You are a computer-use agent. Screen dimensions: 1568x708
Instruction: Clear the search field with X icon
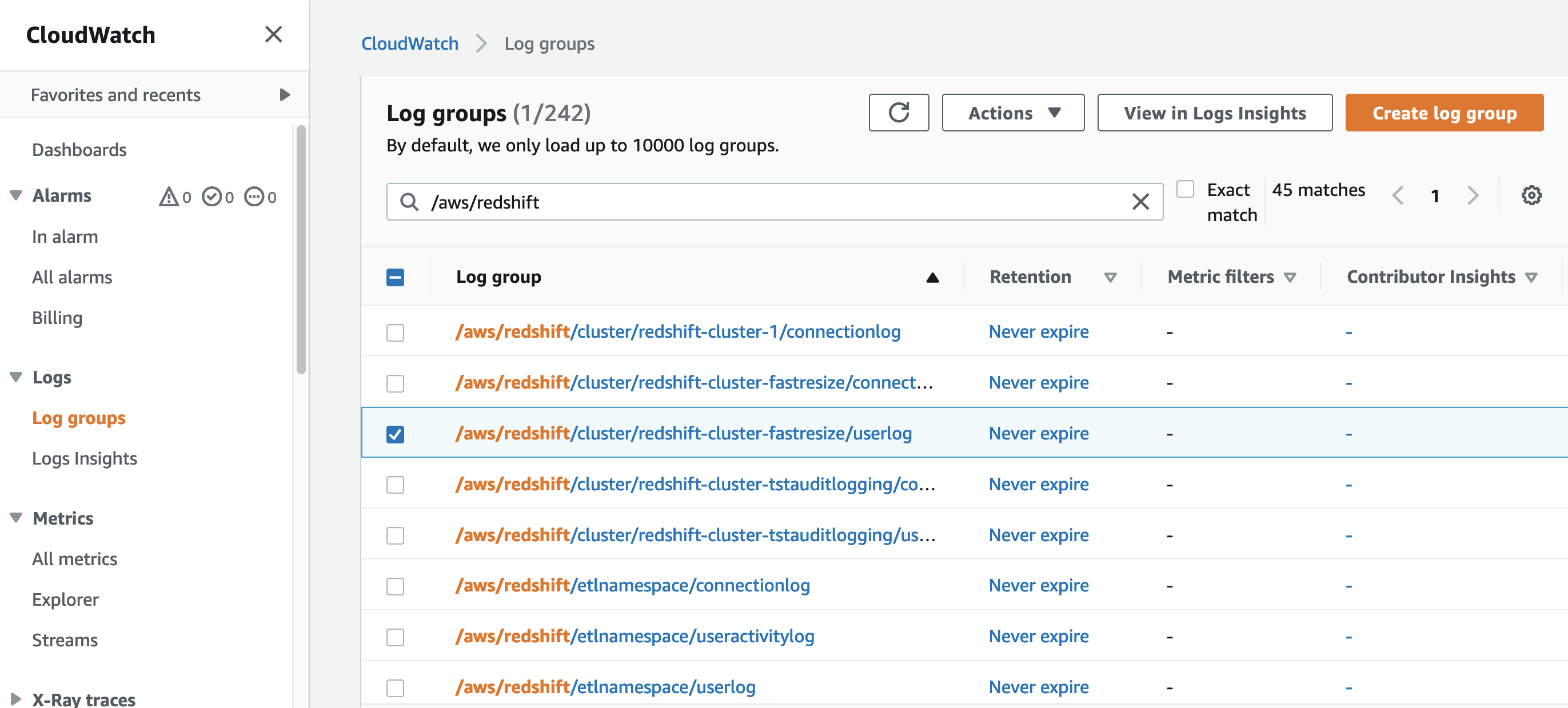(x=1140, y=201)
